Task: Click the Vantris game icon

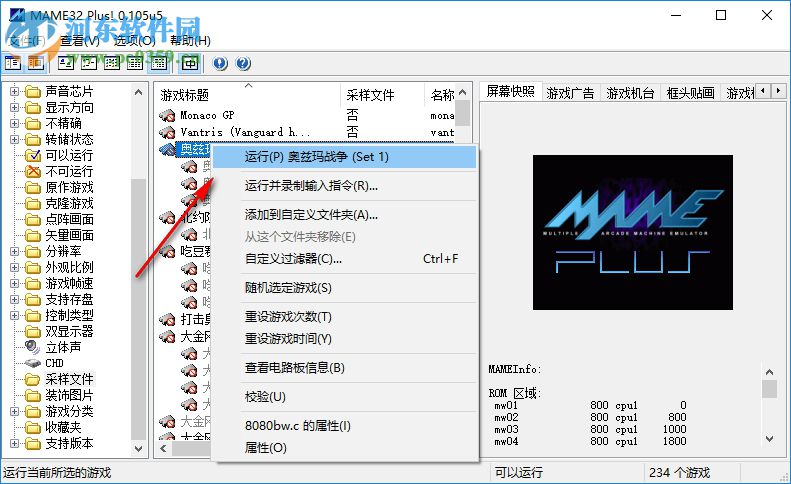Action: pos(167,133)
